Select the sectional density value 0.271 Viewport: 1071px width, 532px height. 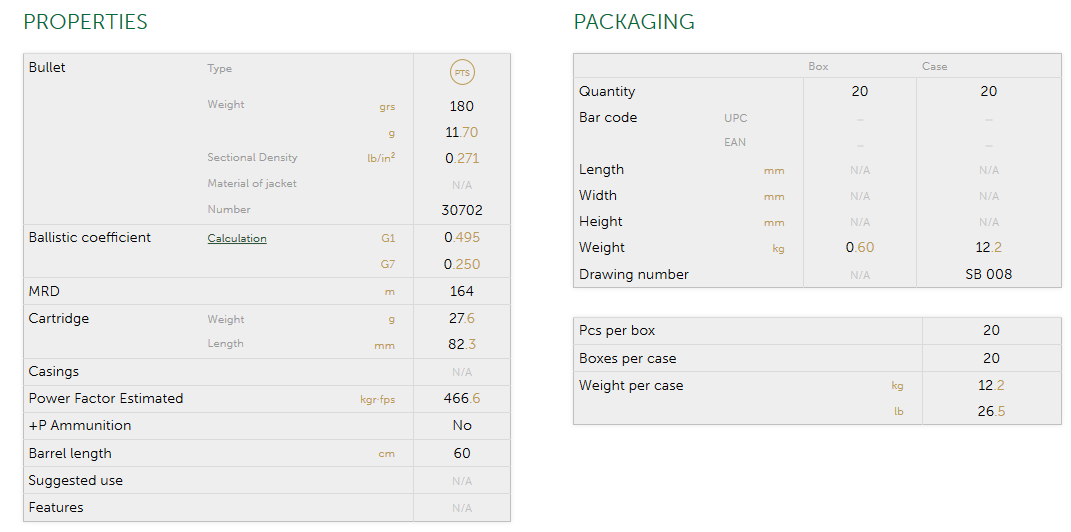tap(461, 158)
